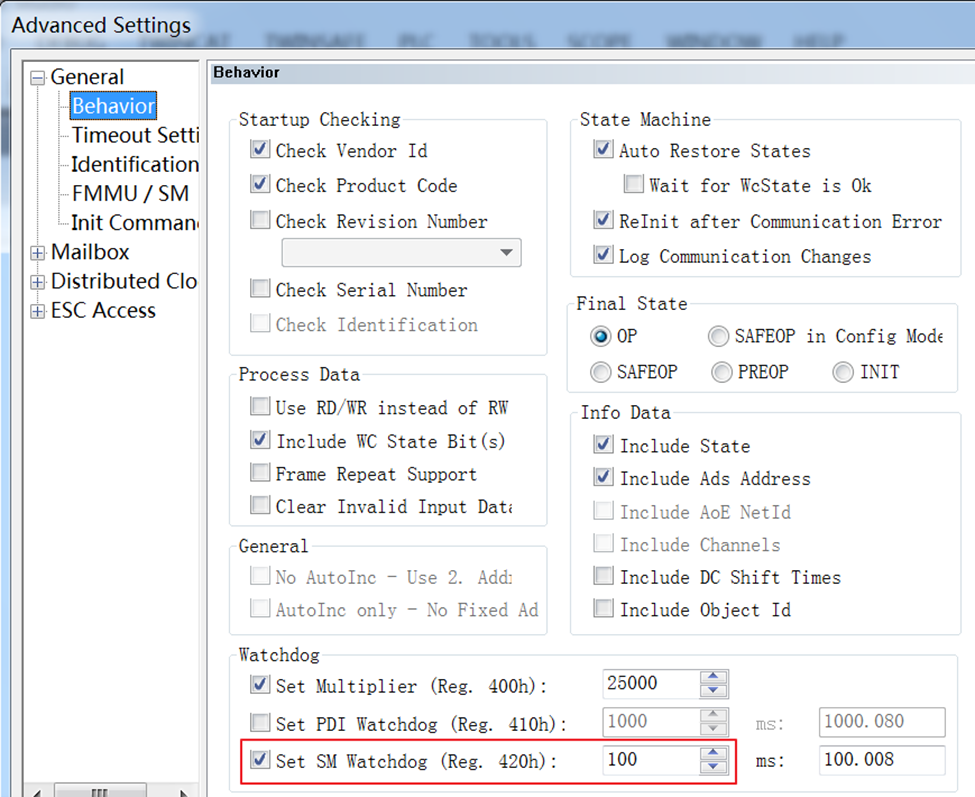Screen dimensions: 975x797
Task: Select INIT final state option
Action: (843, 372)
